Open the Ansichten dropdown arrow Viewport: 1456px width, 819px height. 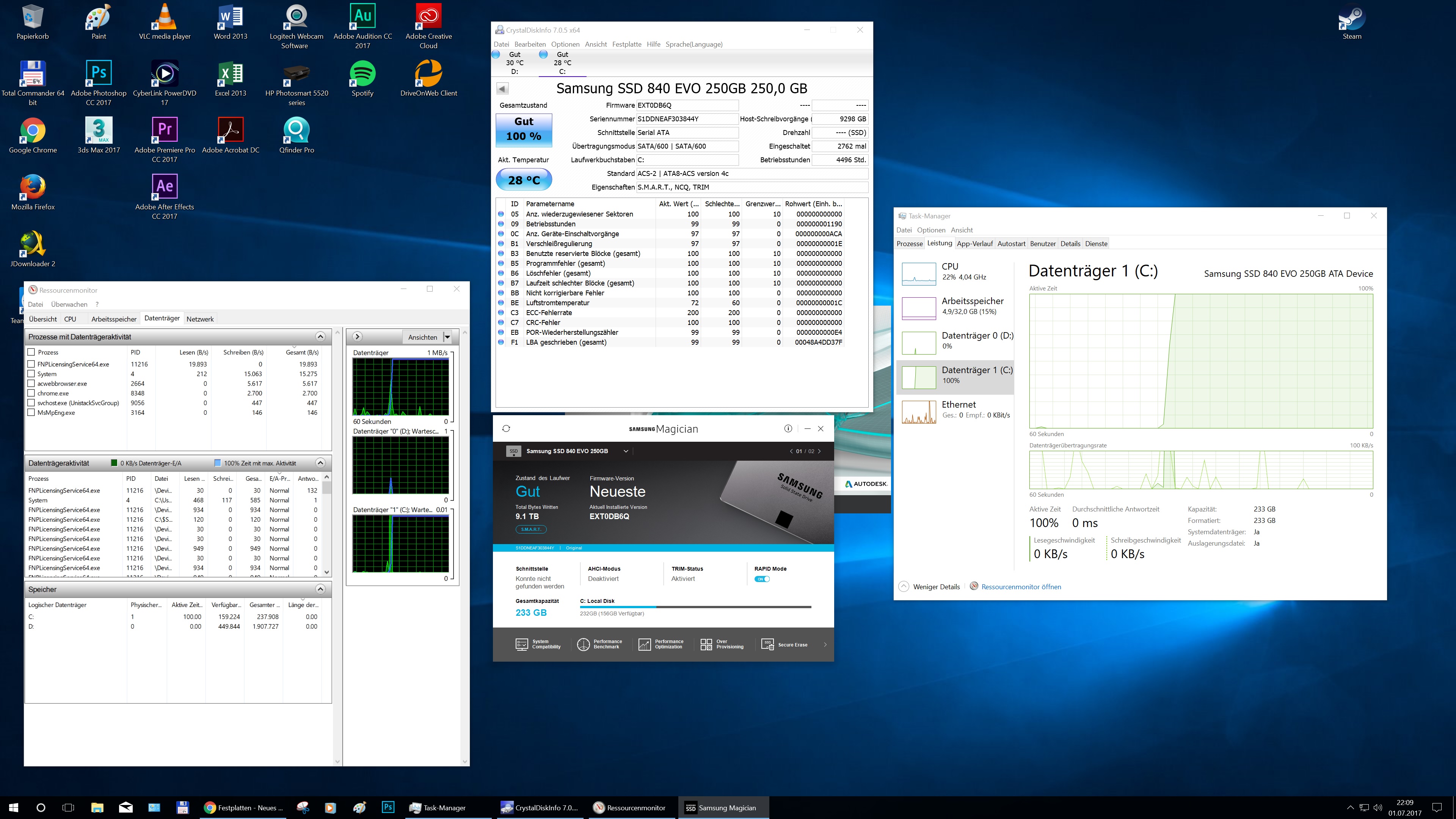pos(448,337)
